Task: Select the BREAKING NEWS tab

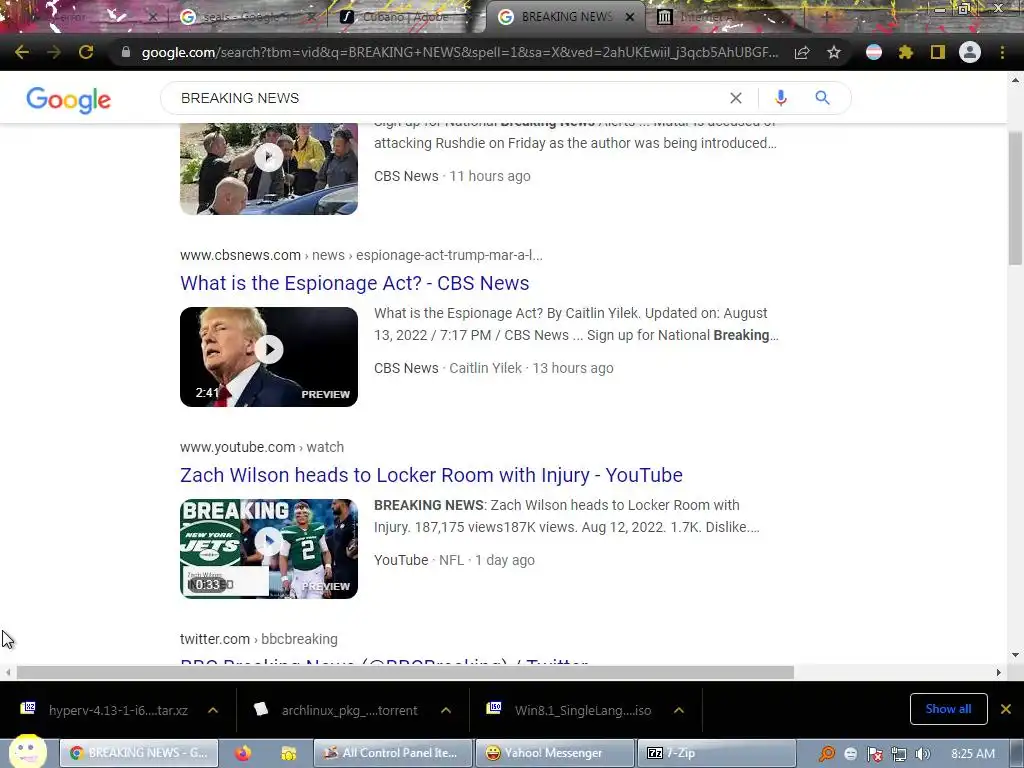Action: [x=565, y=17]
